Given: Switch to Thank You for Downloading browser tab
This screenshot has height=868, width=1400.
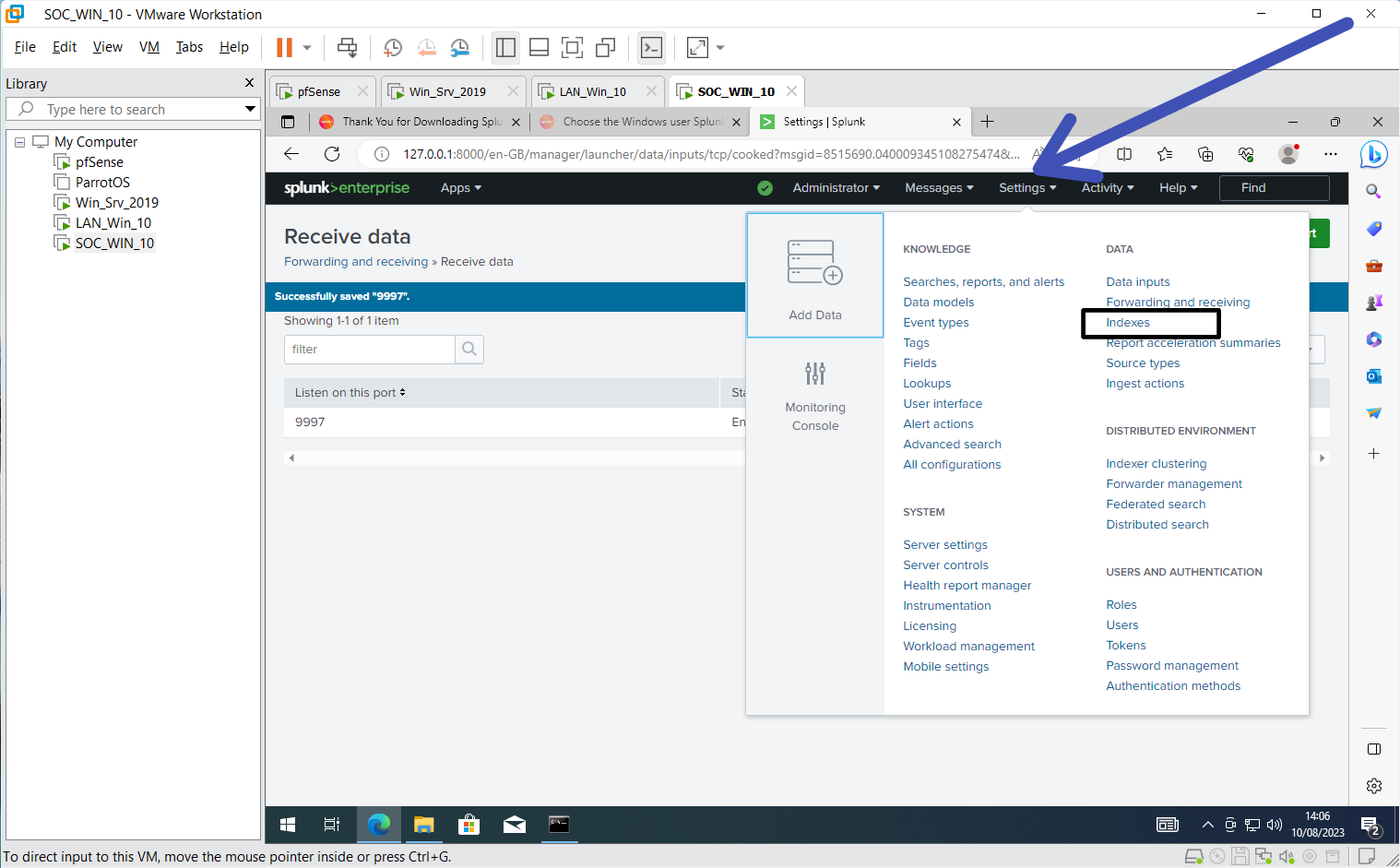Looking at the screenshot, I should tap(421, 122).
